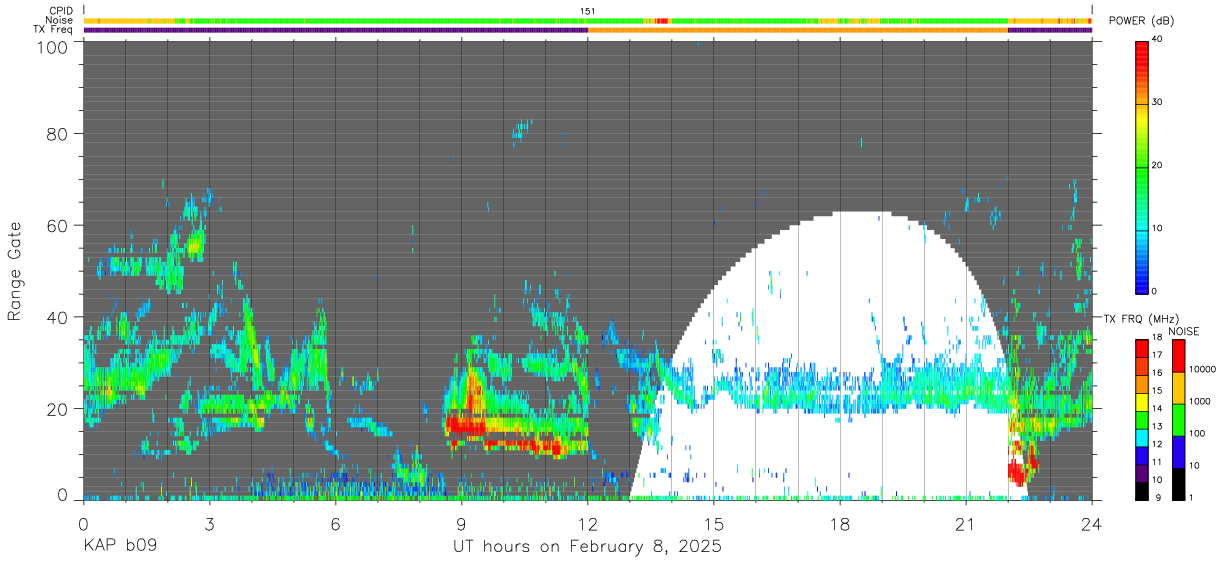Click the 3 hour tick label

[x=209, y=524]
